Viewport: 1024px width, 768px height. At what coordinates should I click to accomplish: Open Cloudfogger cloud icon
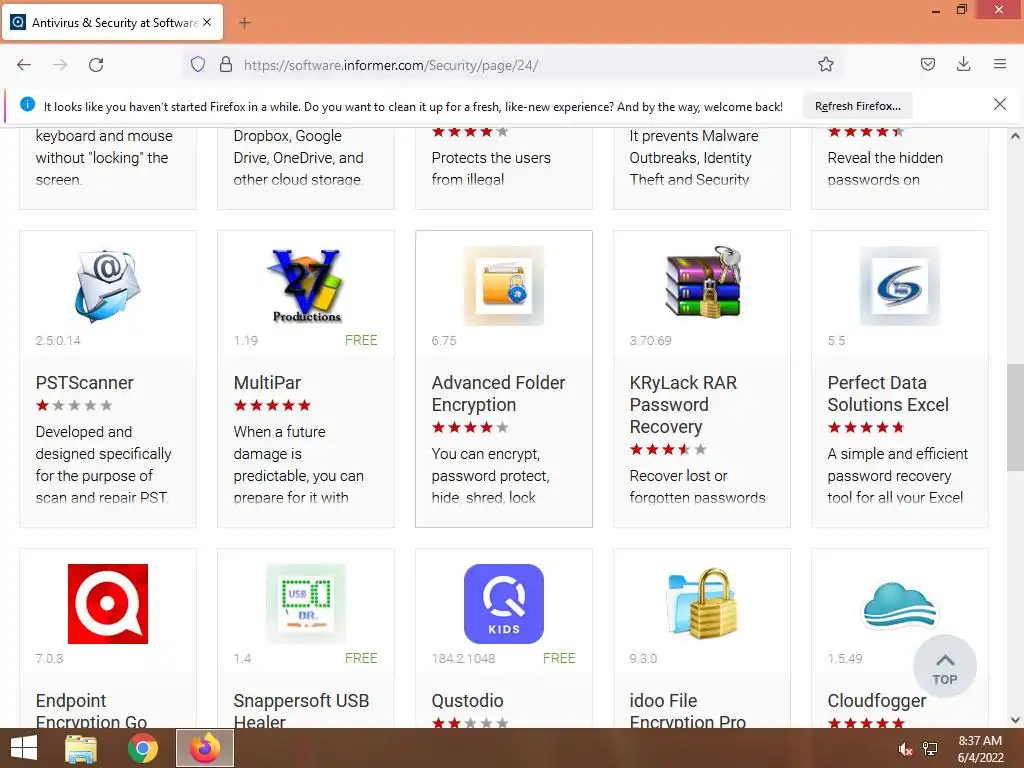pos(900,604)
